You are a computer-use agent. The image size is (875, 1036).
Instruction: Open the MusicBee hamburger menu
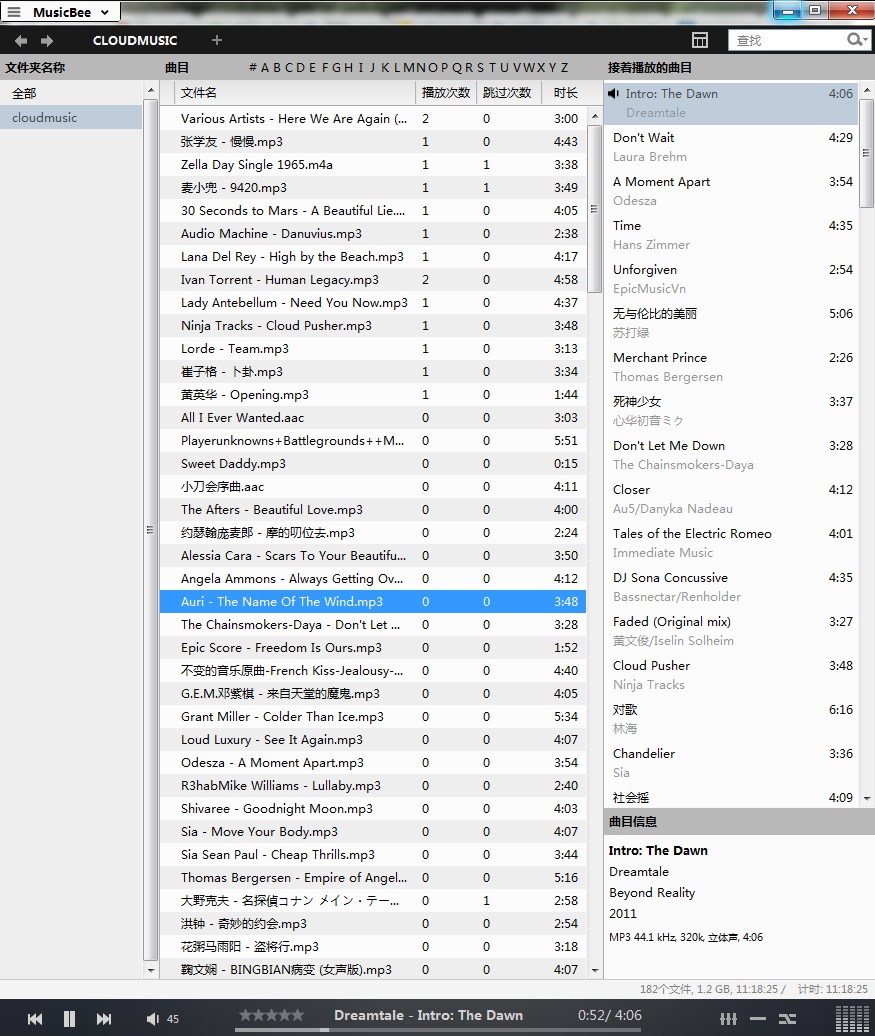(14, 12)
